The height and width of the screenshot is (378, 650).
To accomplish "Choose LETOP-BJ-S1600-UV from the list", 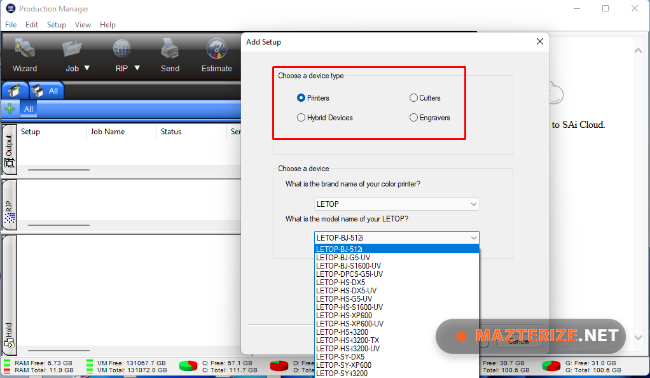I will (397, 266).
